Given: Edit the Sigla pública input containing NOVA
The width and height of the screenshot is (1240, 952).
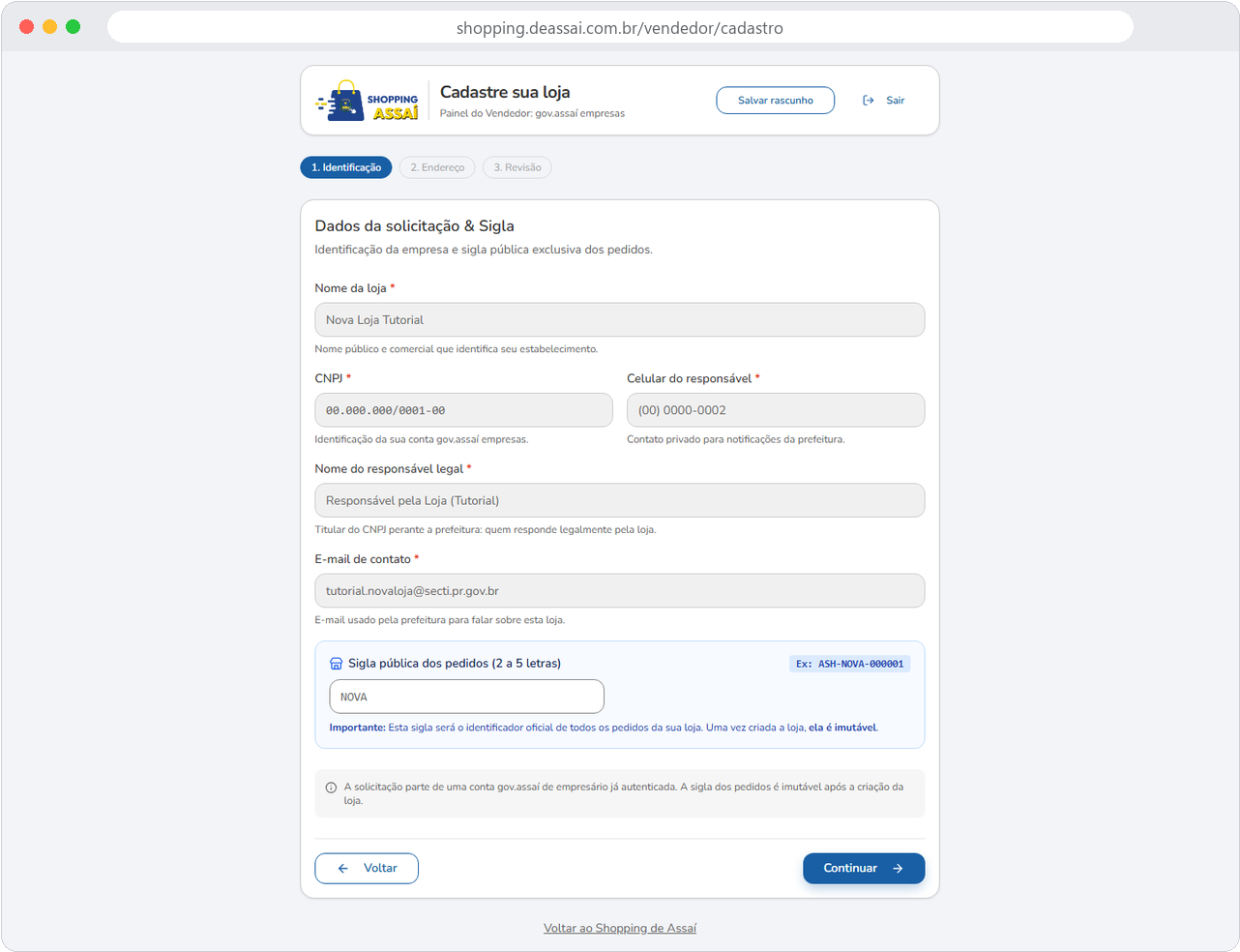Looking at the screenshot, I should pos(467,697).
